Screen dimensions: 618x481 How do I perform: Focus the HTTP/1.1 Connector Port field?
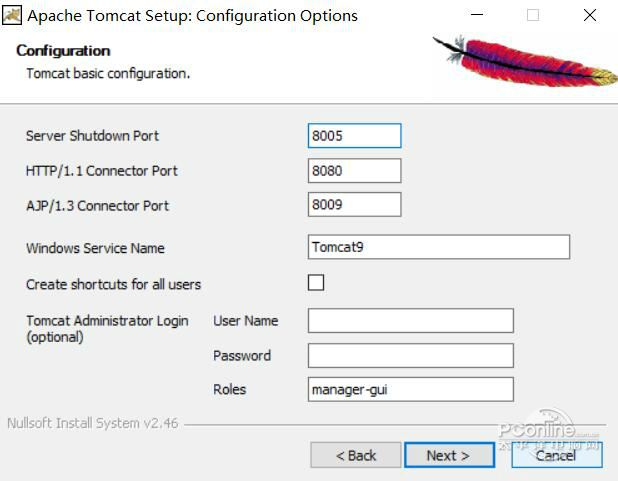pyautogui.click(x=354, y=171)
